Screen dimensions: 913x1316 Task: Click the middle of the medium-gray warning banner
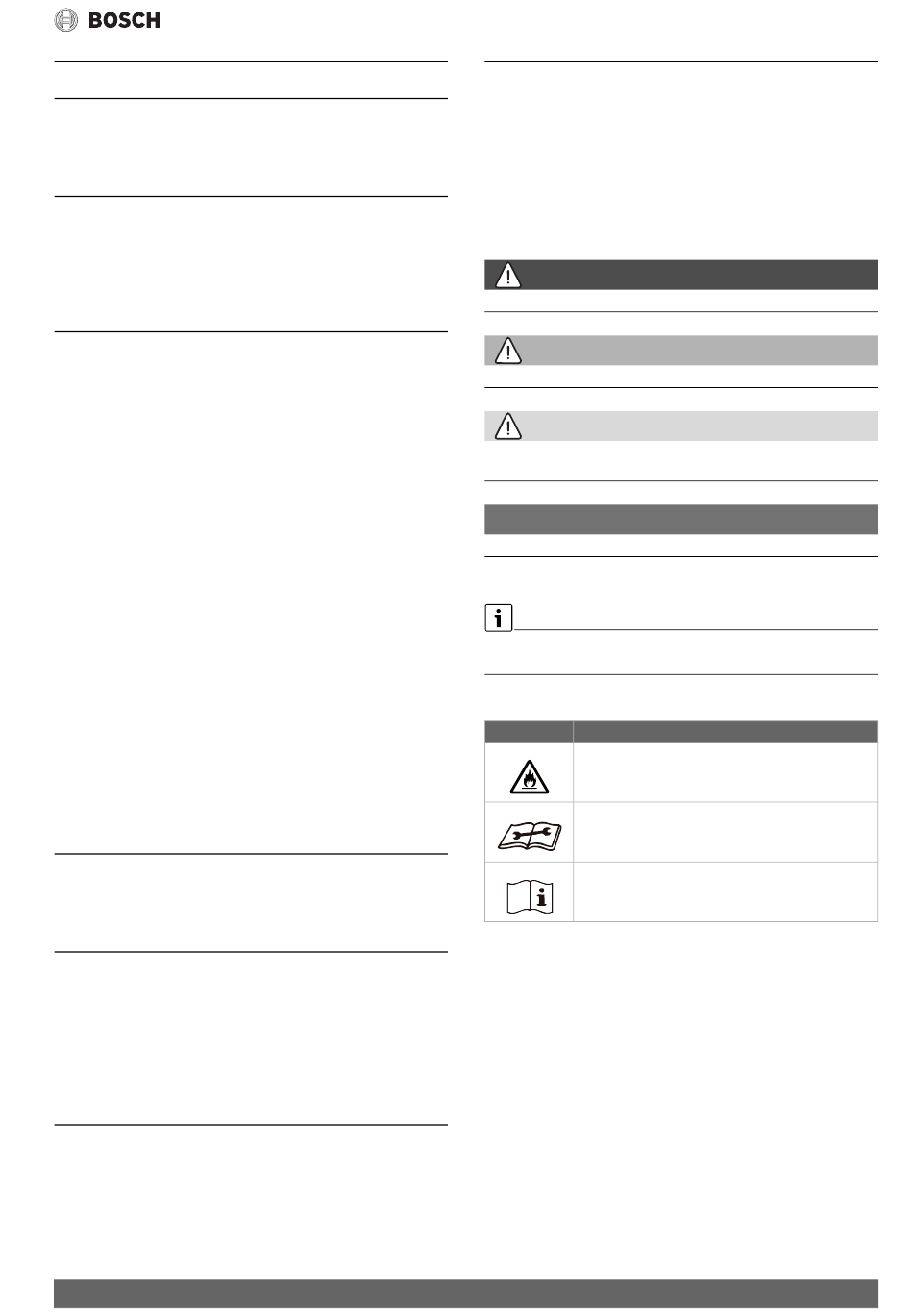click(x=680, y=351)
